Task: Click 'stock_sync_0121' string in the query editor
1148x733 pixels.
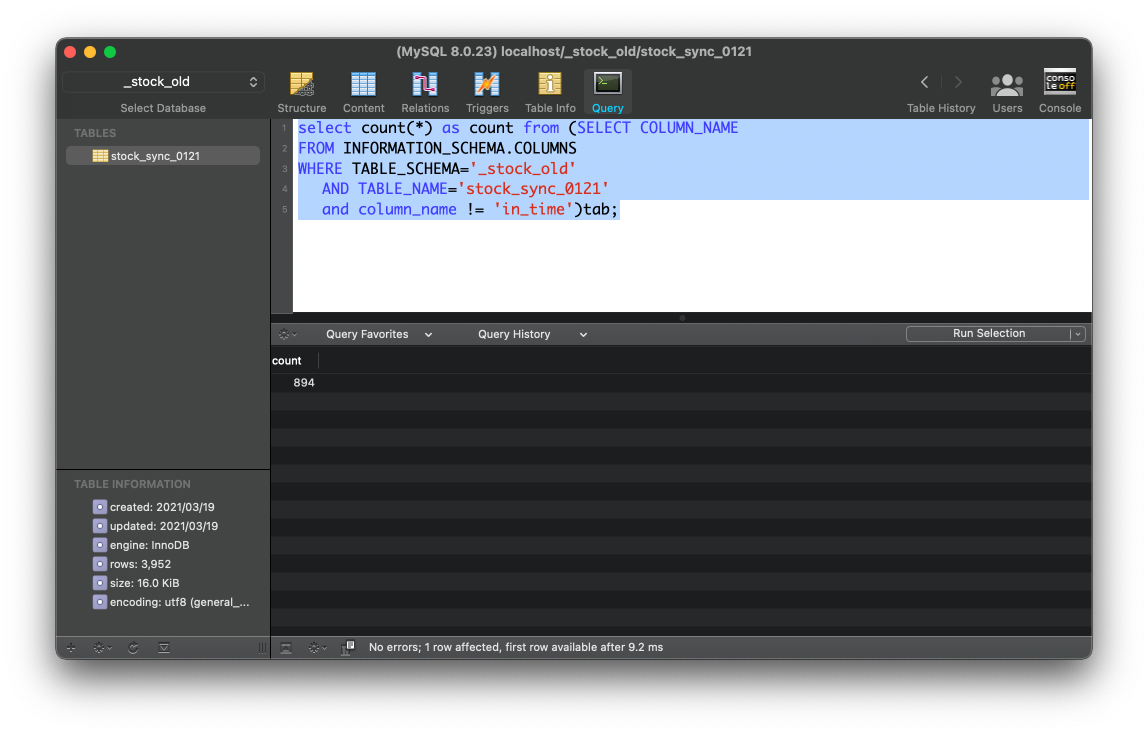Action: click(x=533, y=189)
